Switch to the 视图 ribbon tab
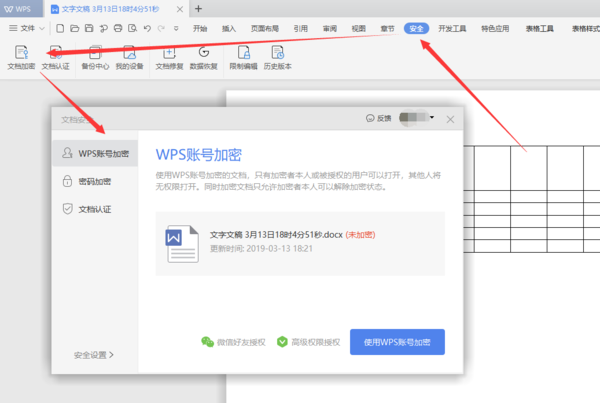Image resolution: width=600 pixels, height=403 pixels. (x=359, y=29)
